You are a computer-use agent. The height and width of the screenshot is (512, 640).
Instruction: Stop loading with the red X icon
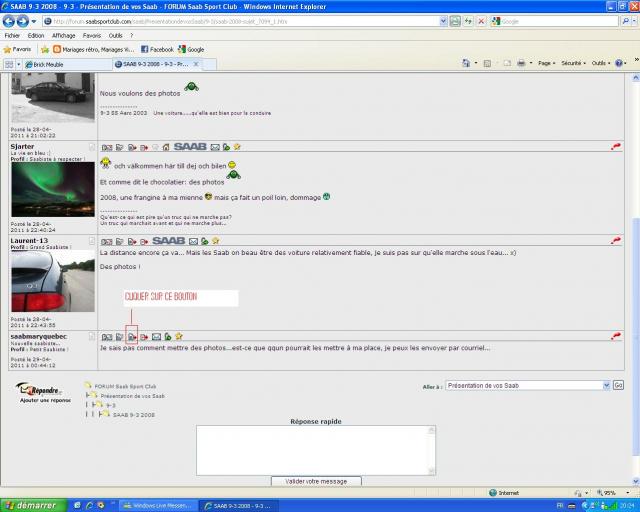(481, 21)
